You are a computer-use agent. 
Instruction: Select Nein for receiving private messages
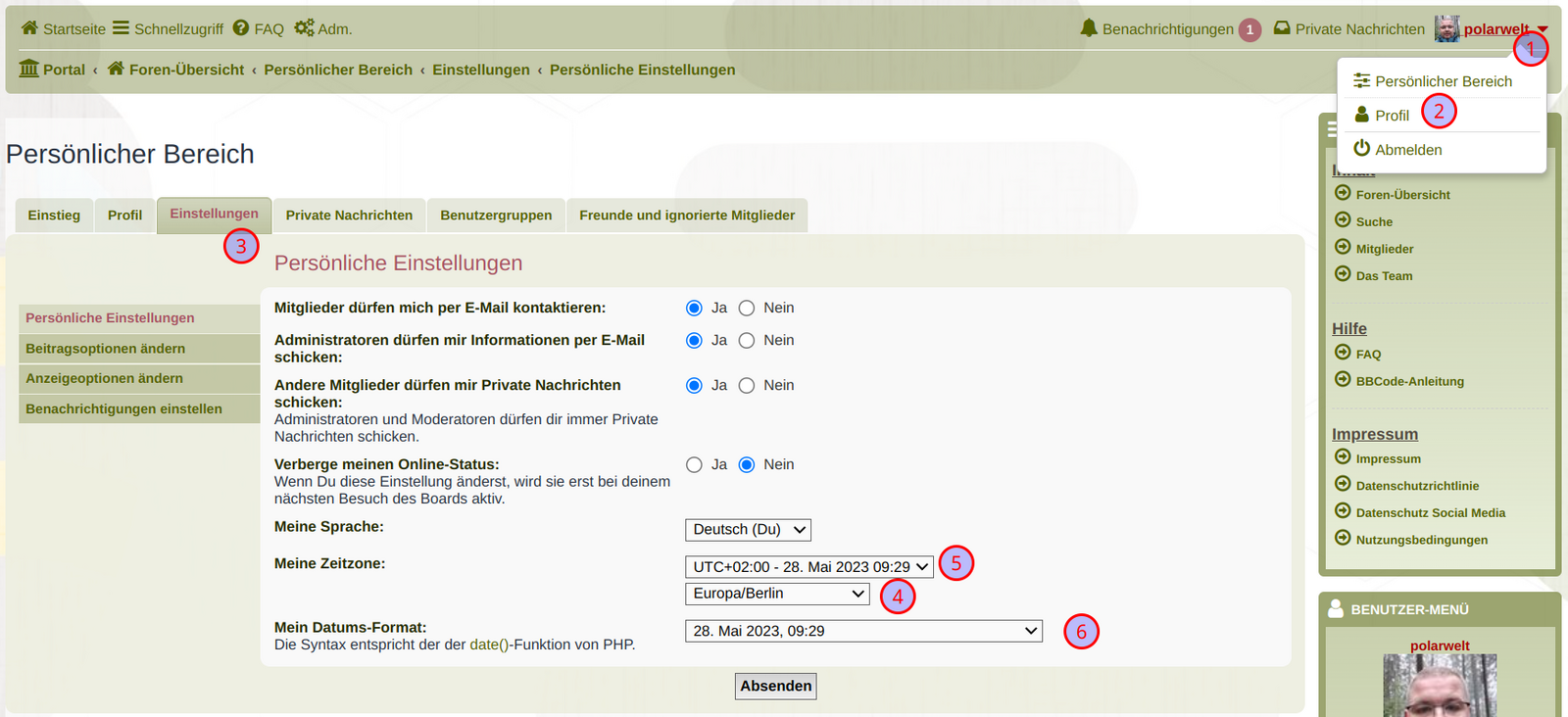point(747,386)
